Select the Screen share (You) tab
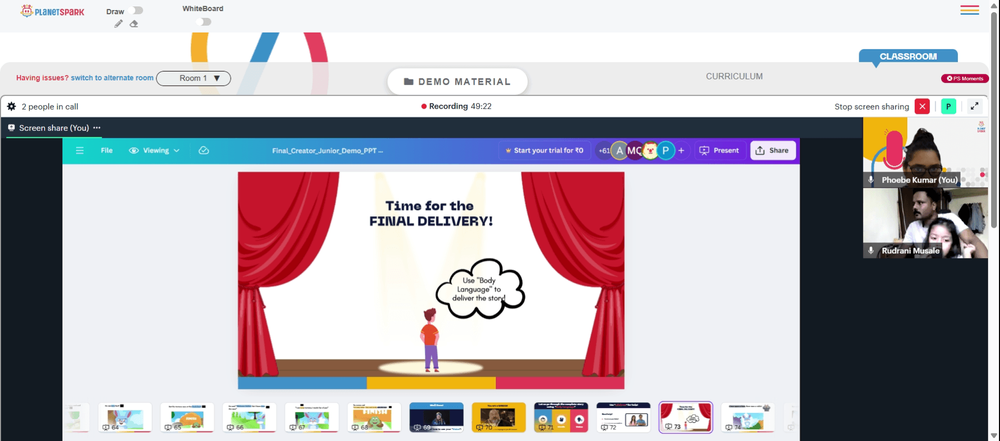The height and width of the screenshot is (441, 1000). 54,128
